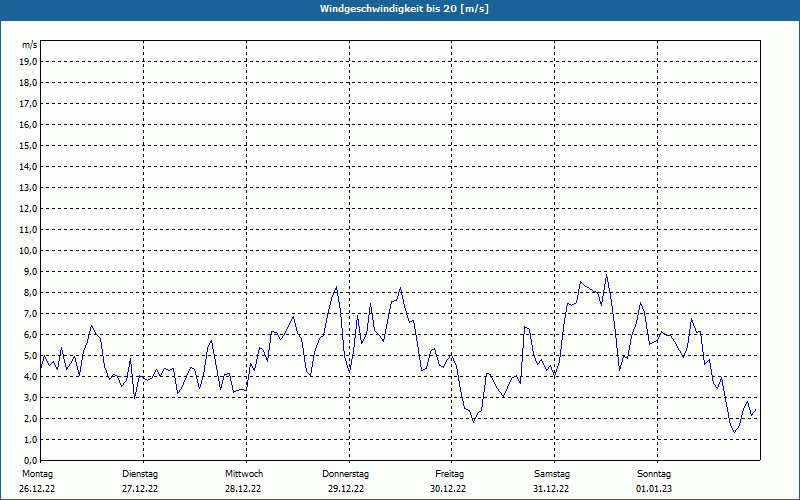Click the '19,0' y-axis label
This screenshot has height=500, width=800.
pos(29,62)
